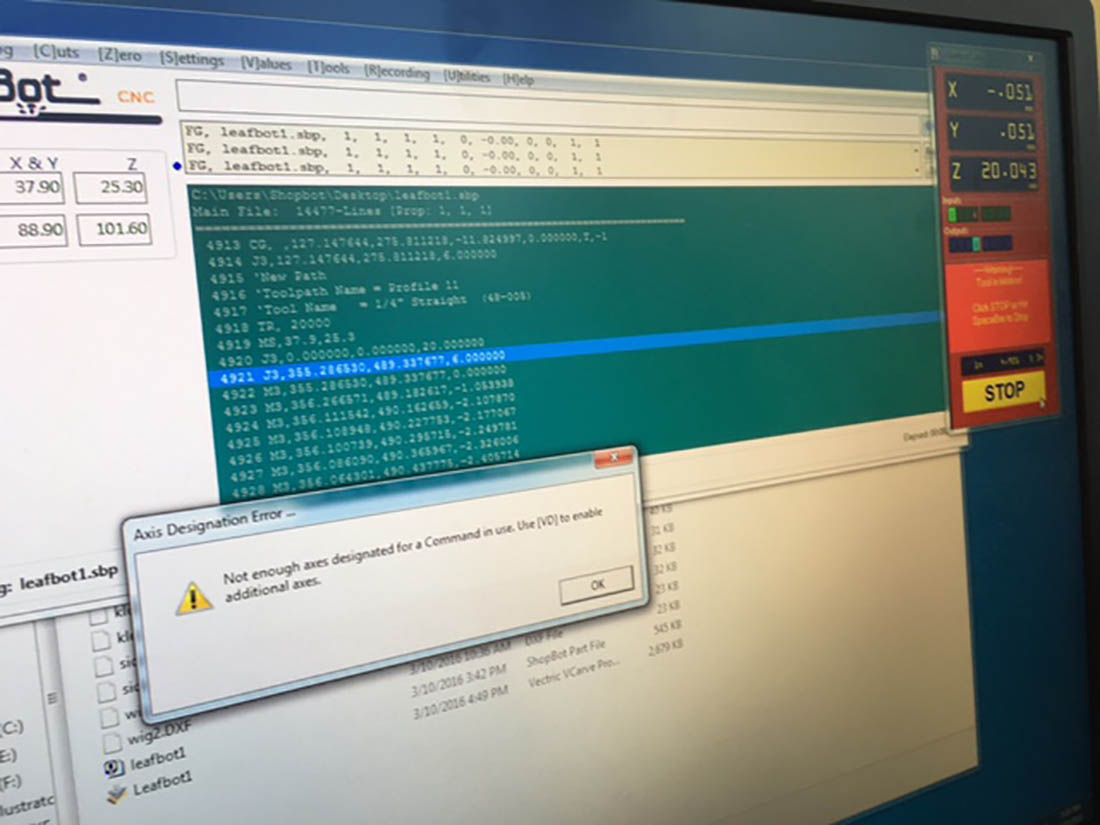Click the 2,679 KB file size cell
The height and width of the screenshot is (825, 1100).
click(x=666, y=648)
